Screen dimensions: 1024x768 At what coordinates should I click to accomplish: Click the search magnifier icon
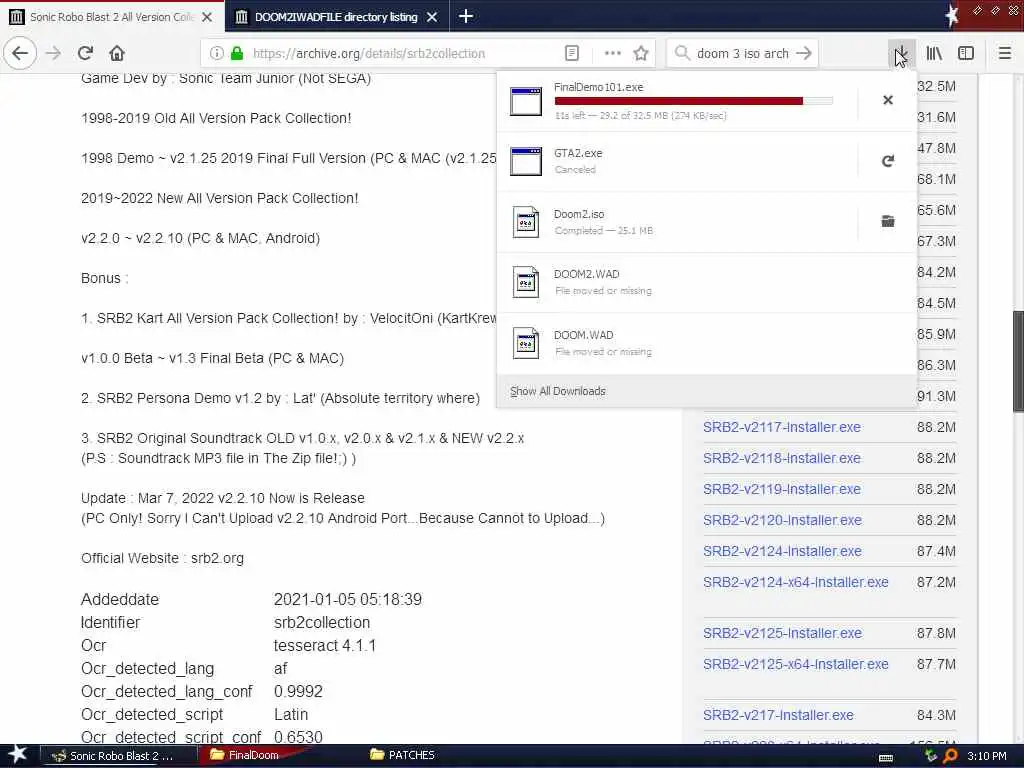click(x=682, y=54)
